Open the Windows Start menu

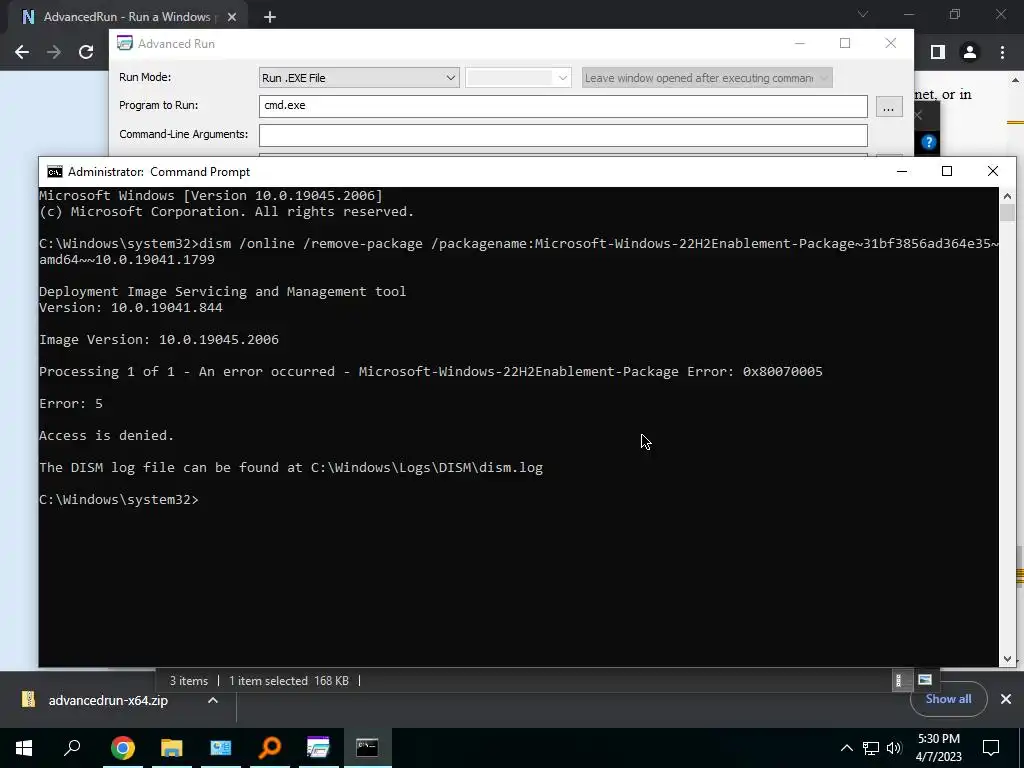(x=24, y=747)
